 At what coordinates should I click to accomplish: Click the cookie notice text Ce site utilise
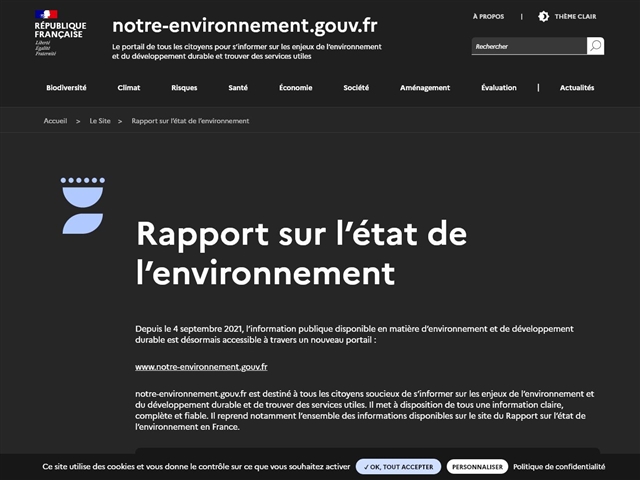tap(196, 467)
